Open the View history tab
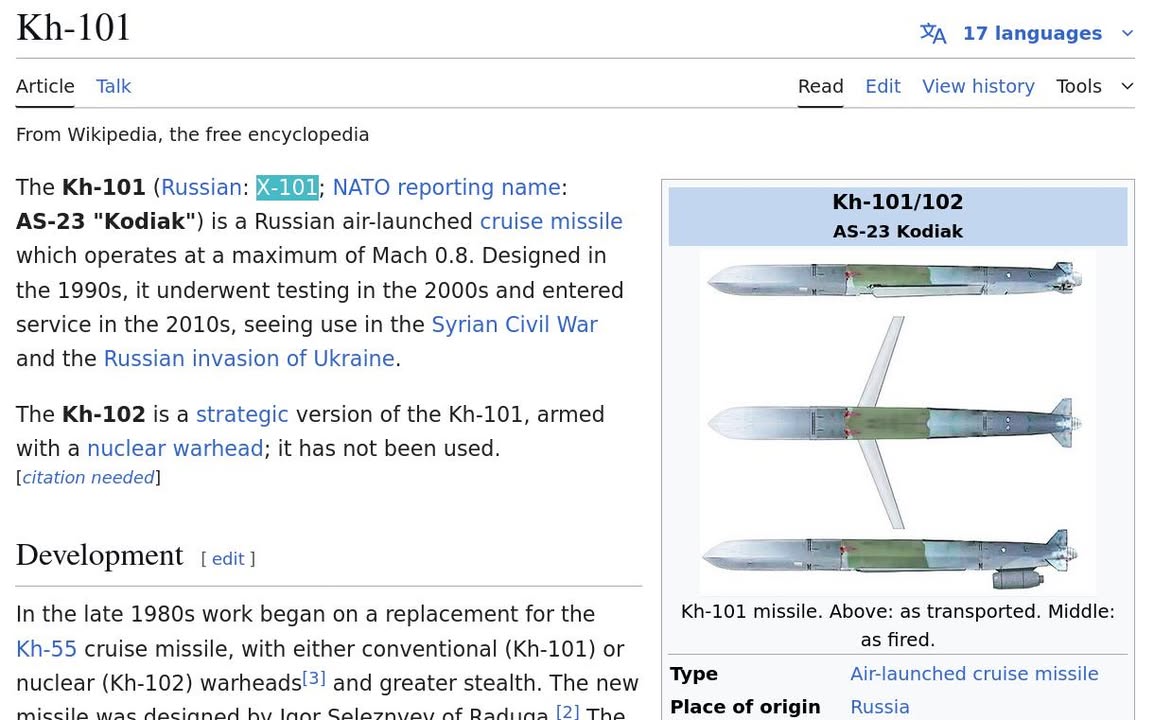 (977, 87)
